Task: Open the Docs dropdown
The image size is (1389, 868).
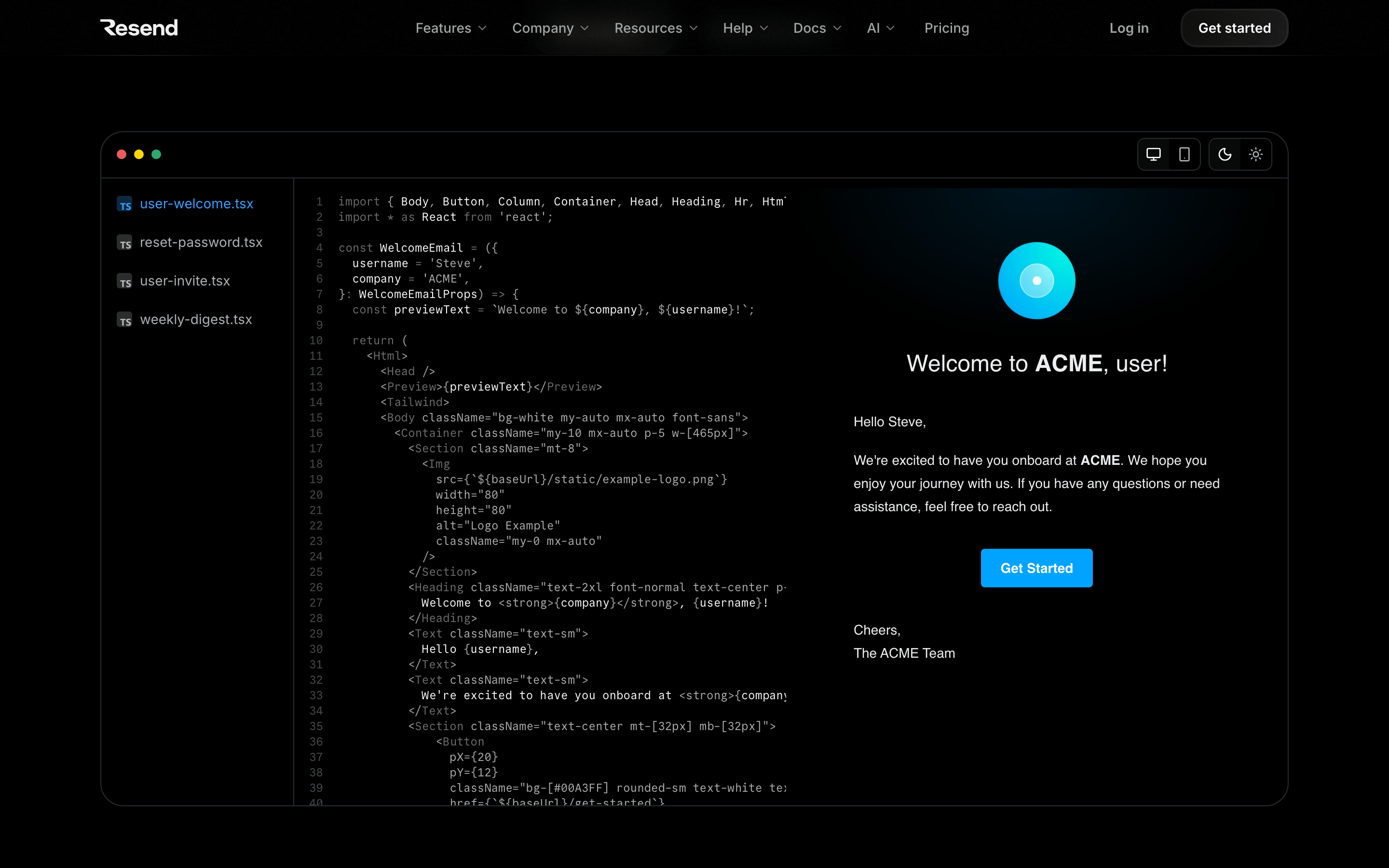Action: [x=817, y=28]
